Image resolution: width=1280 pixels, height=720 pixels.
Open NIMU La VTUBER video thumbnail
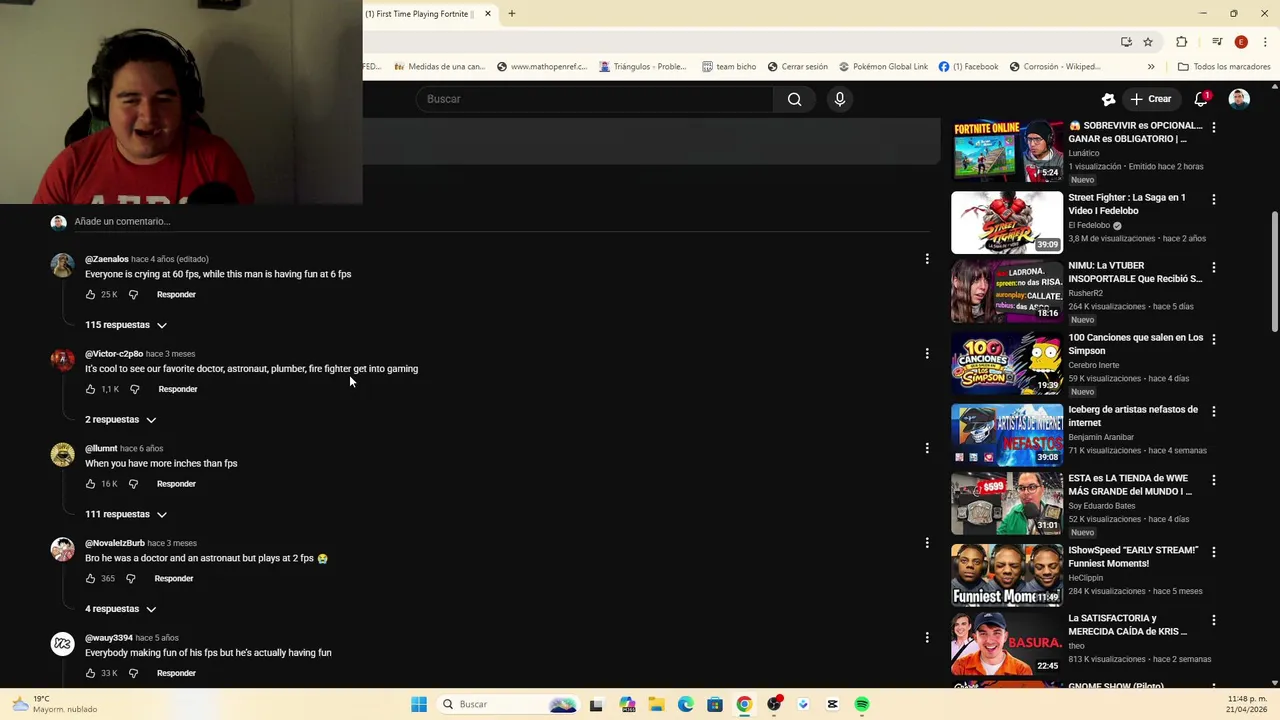(1007, 291)
